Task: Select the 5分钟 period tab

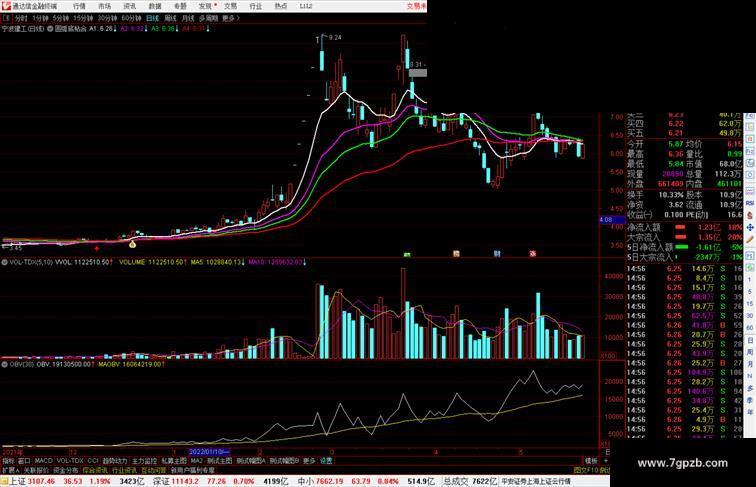Action: (61, 18)
